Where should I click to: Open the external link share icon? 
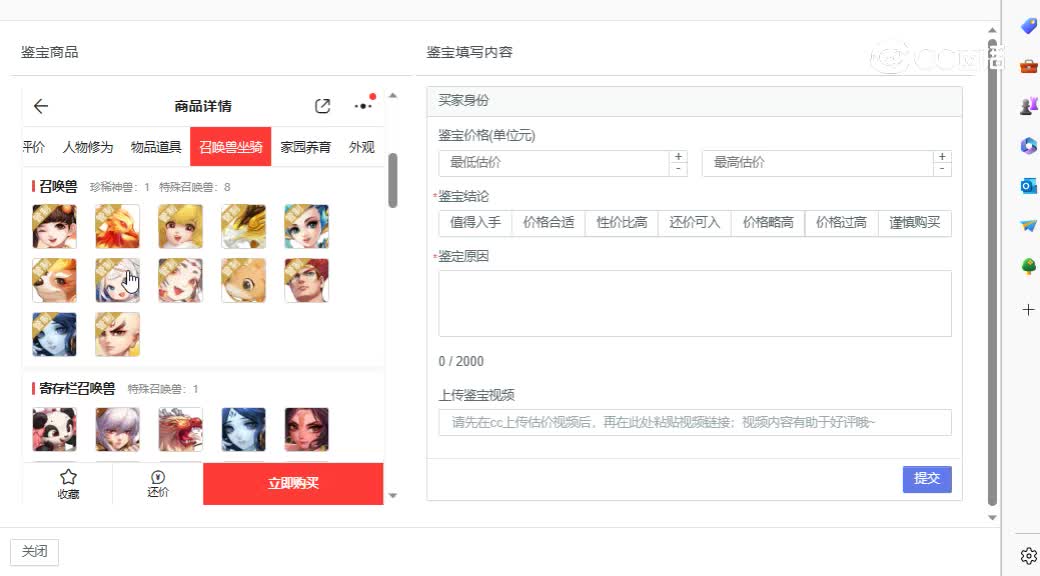pos(322,105)
